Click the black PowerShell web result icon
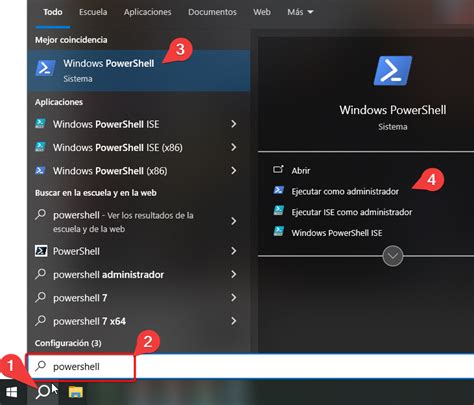This screenshot has height=405, width=474. coord(41,251)
